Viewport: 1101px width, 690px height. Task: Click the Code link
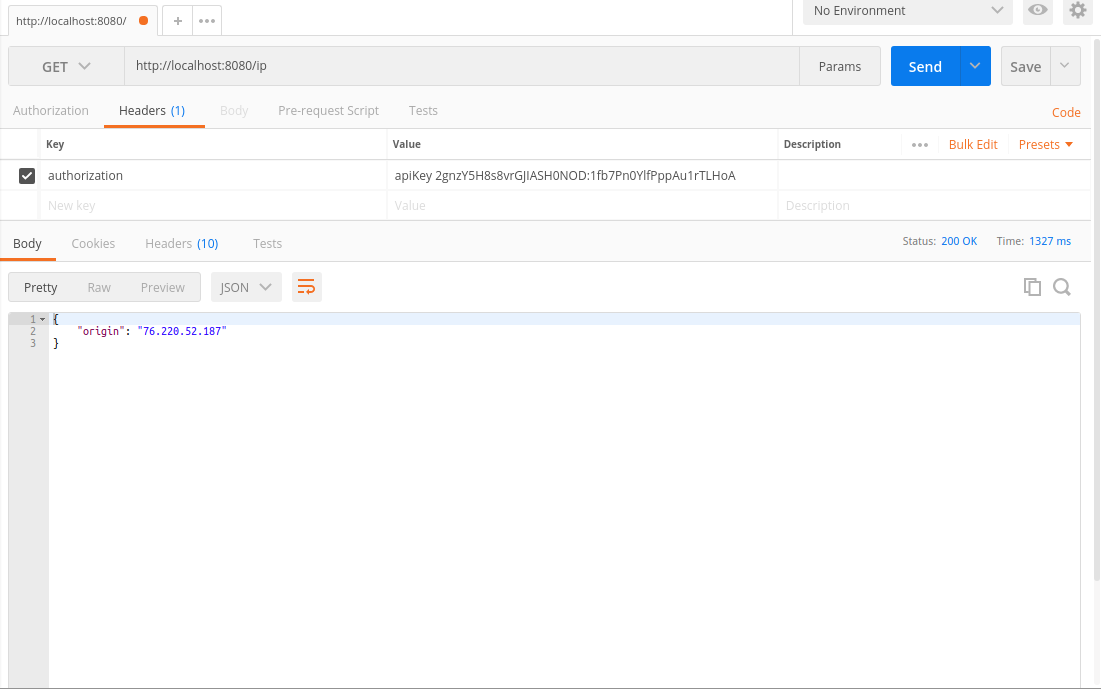(1066, 113)
